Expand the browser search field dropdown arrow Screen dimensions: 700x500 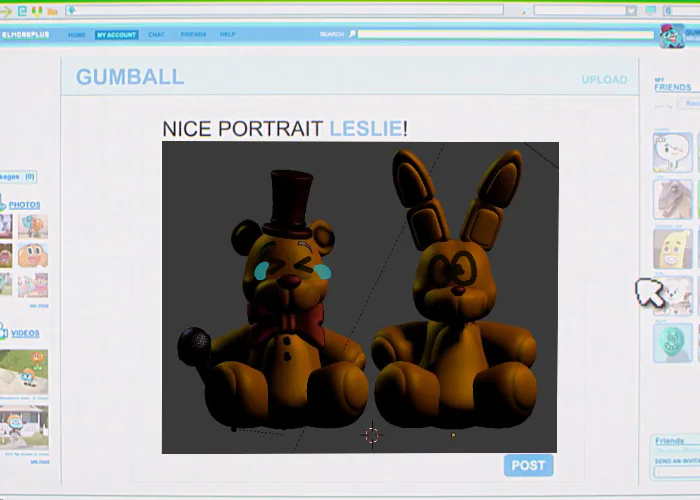(x=631, y=10)
